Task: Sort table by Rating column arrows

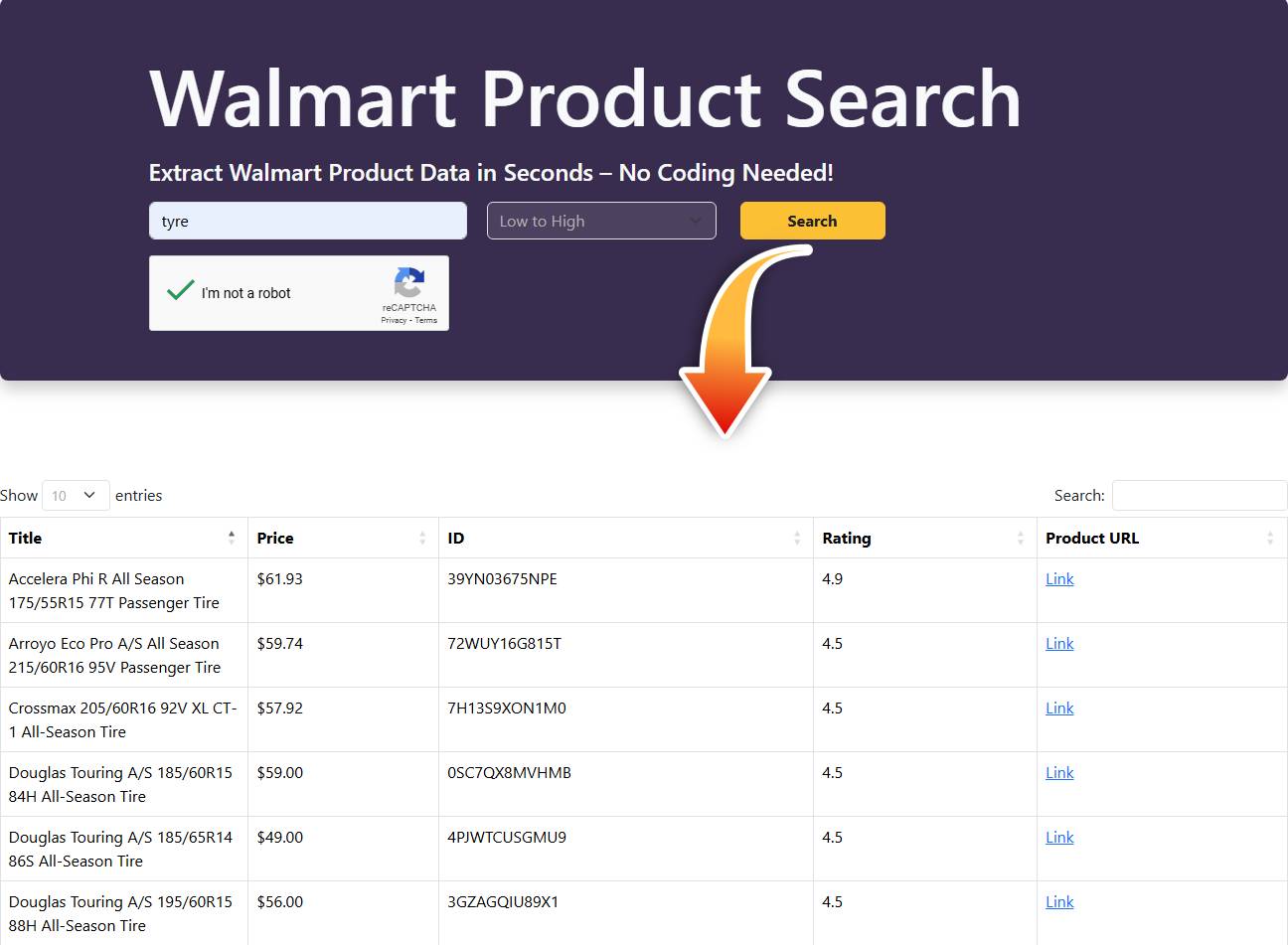Action: pyautogui.click(x=1021, y=538)
